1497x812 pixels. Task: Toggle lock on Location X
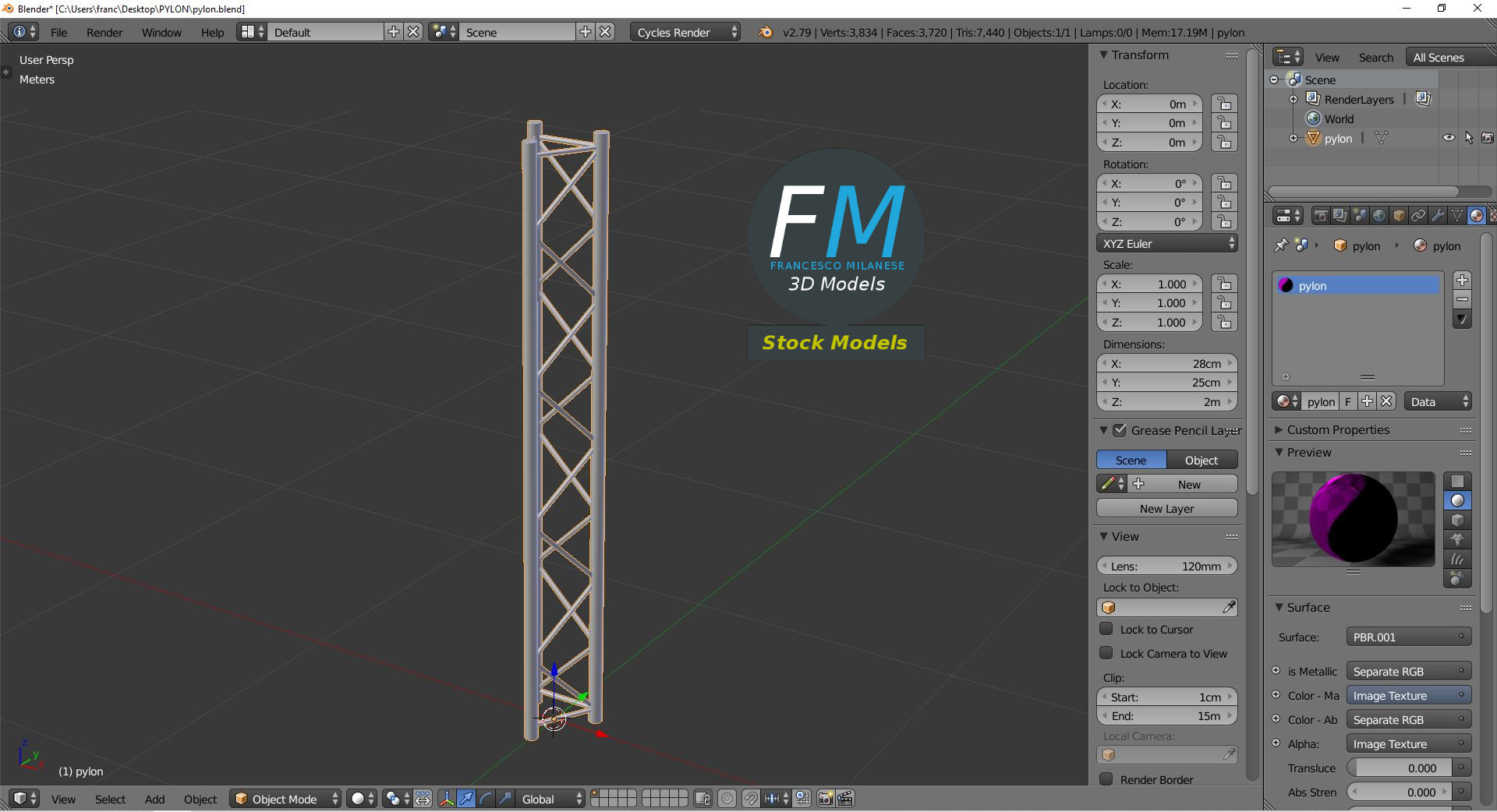pos(1224,104)
